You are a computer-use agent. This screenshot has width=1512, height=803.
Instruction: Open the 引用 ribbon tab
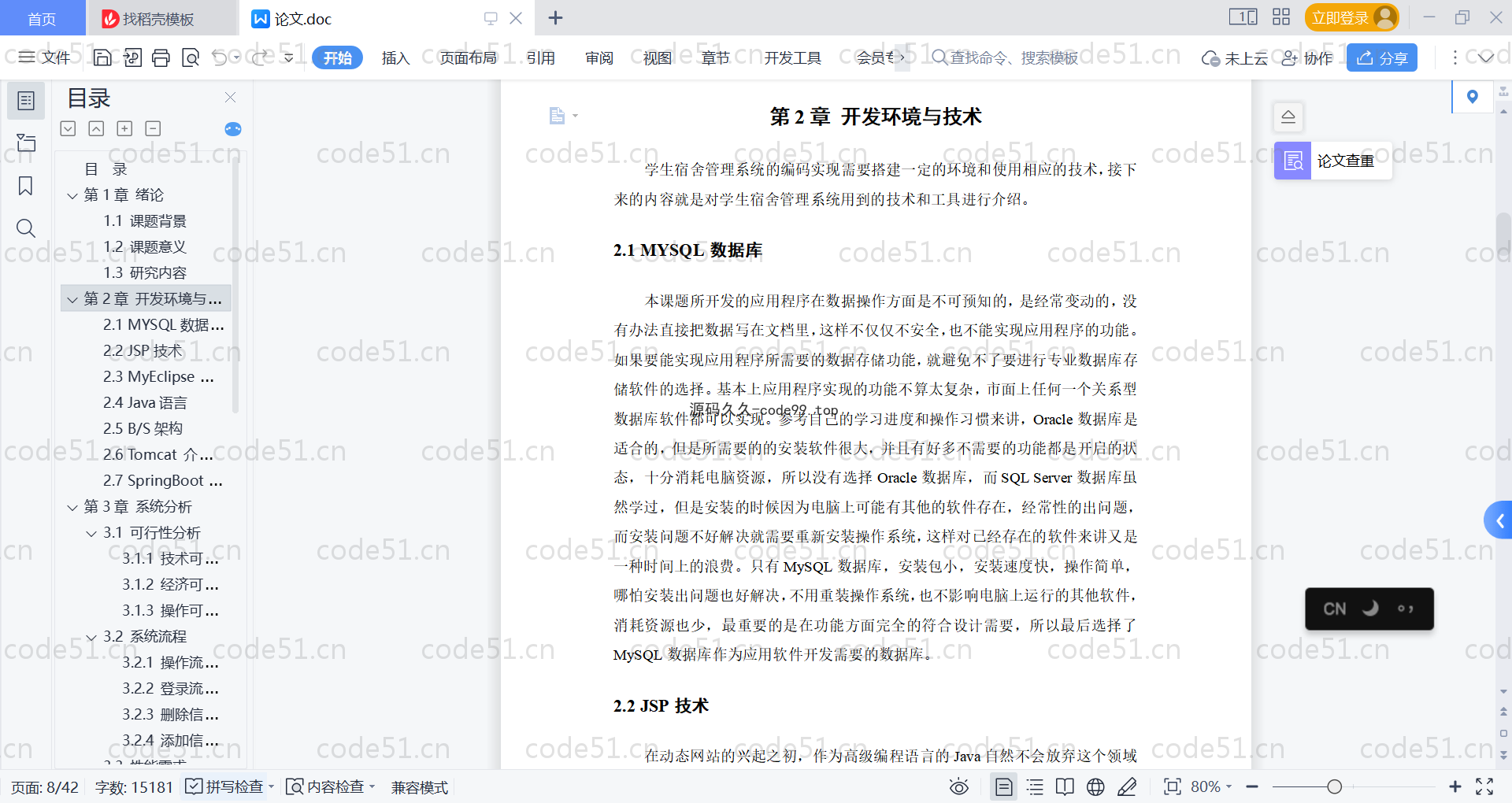click(x=540, y=57)
